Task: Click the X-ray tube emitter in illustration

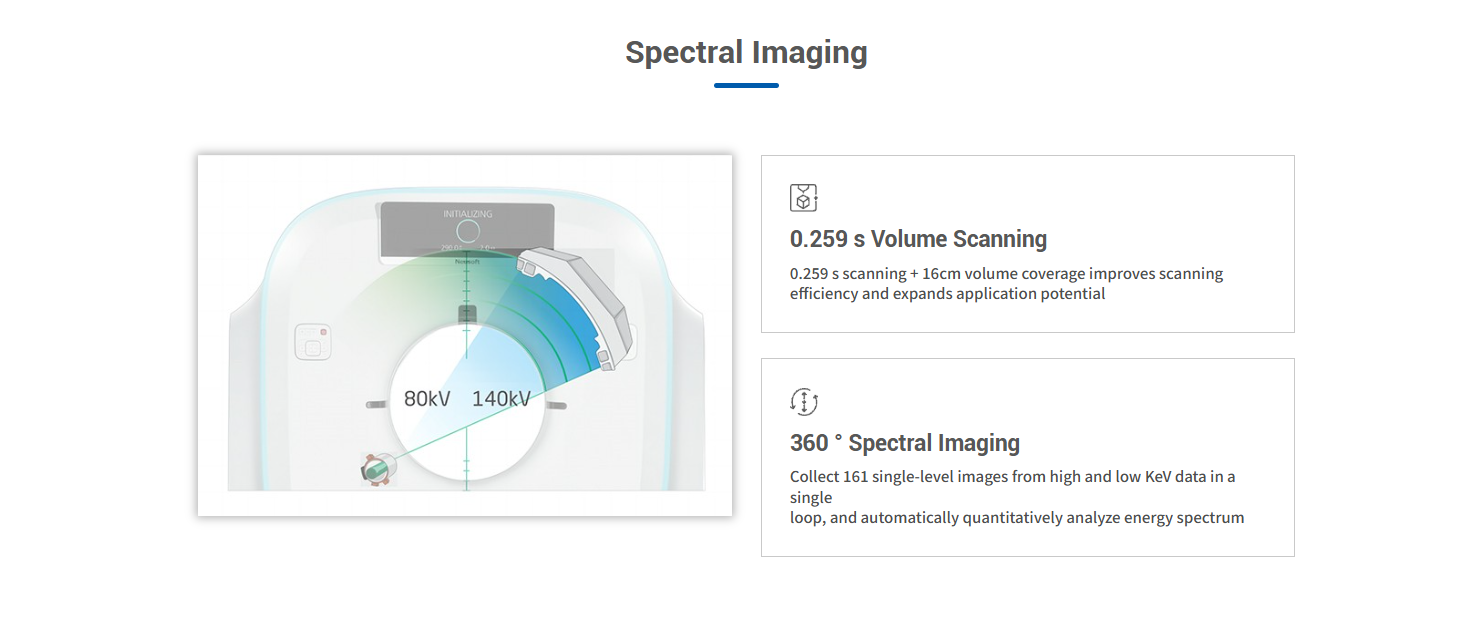Action: coord(378,468)
